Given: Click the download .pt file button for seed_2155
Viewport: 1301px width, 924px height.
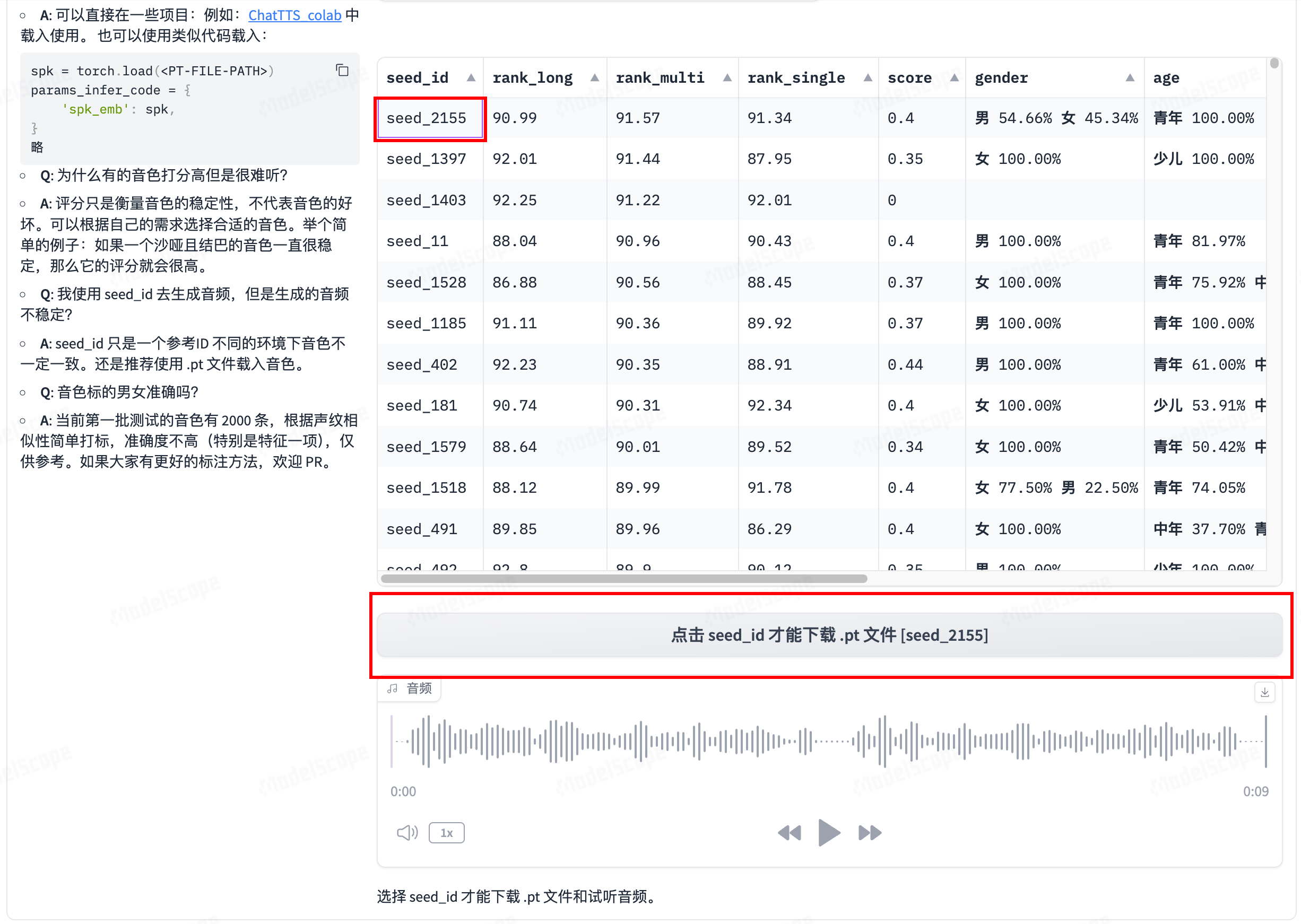Looking at the screenshot, I should tap(829, 635).
